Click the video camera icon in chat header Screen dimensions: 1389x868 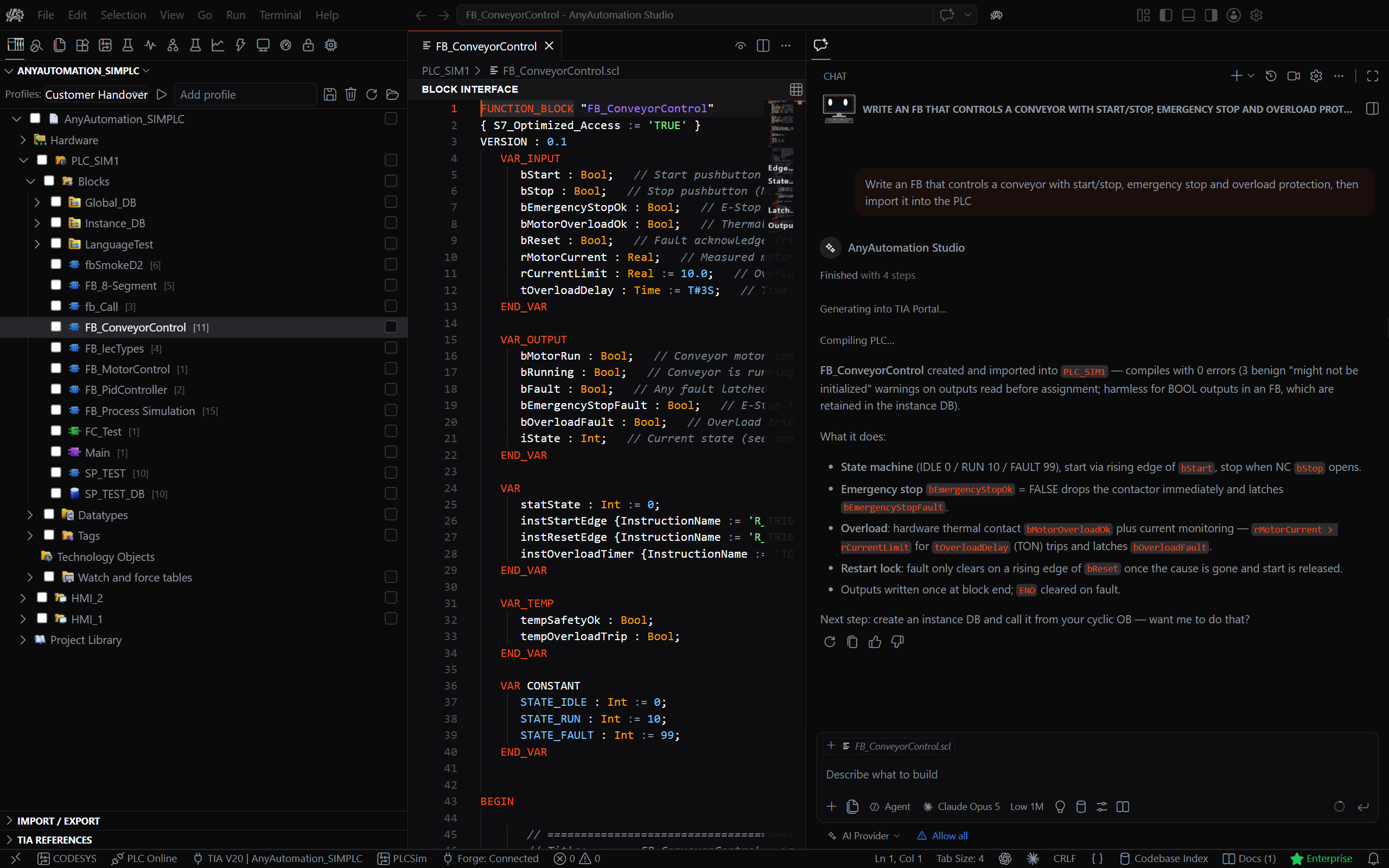pyautogui.click(x=1294, y=76)
